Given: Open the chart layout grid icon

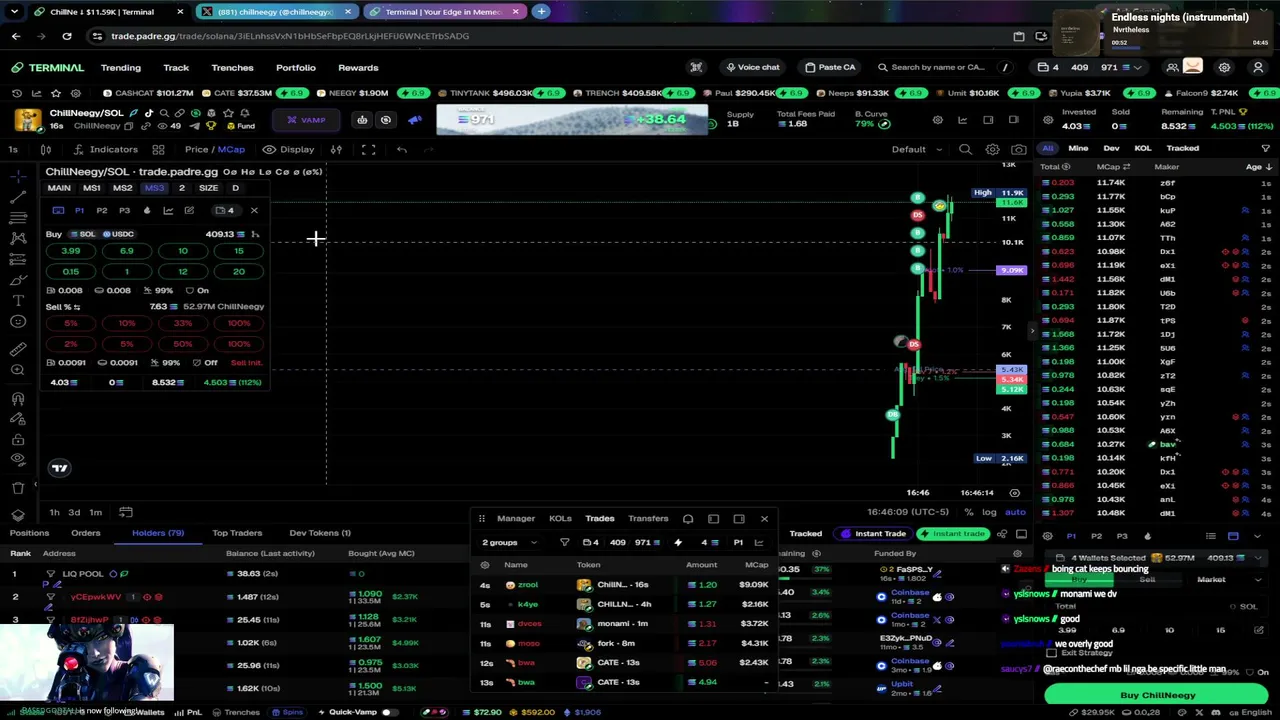Looking at the screenshot, I should 158,149.
